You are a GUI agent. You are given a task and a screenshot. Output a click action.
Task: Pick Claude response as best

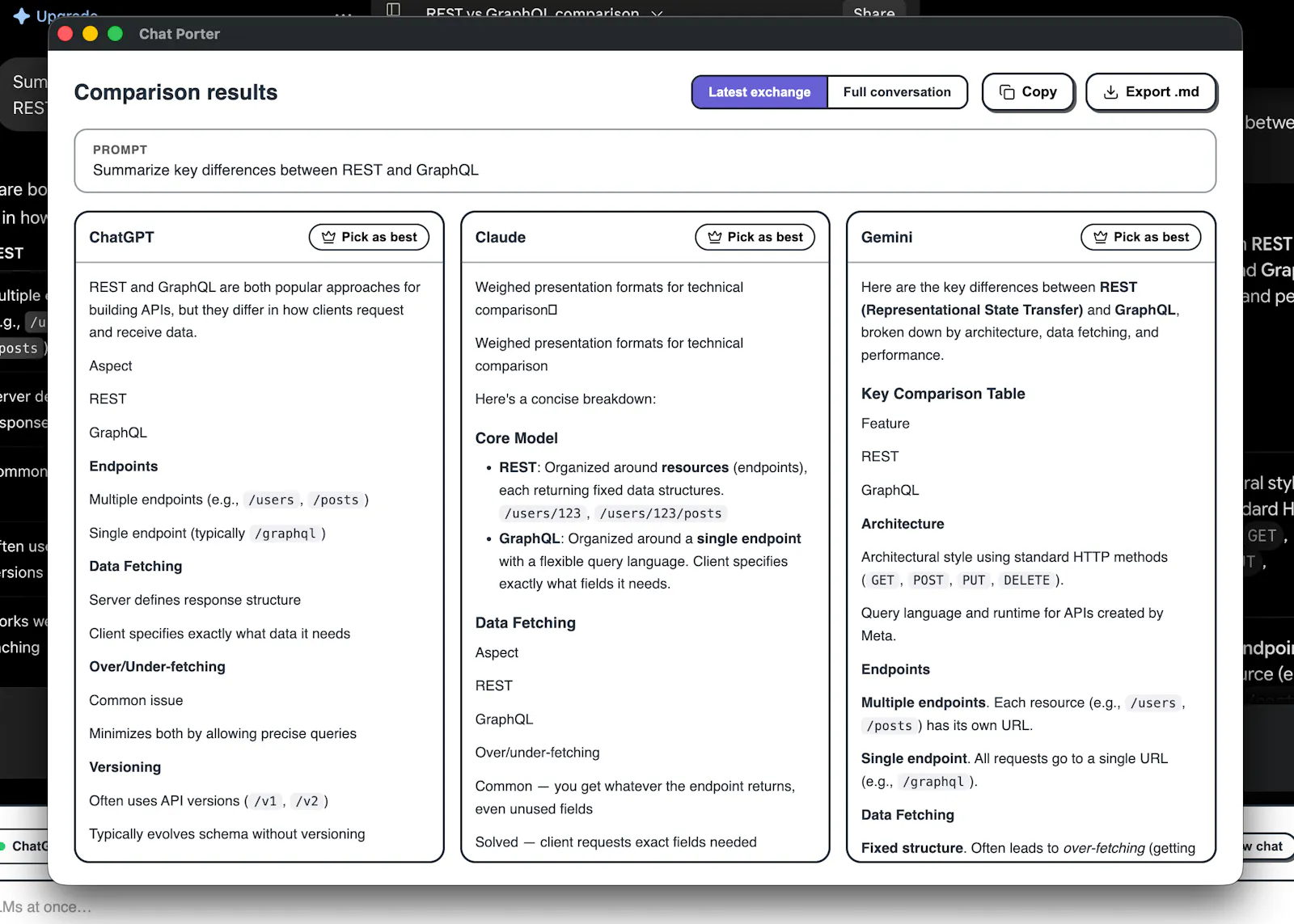point(755,237)
